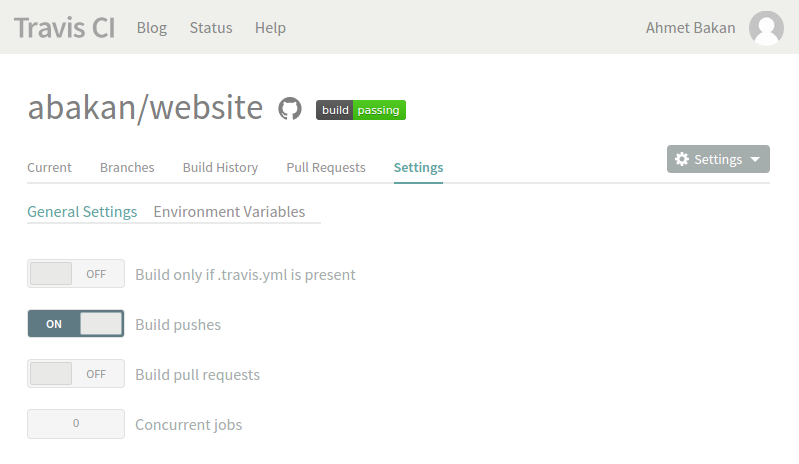Click the GitHub repository icon
This screenshot has width=799, height=464.
point(290,109)
